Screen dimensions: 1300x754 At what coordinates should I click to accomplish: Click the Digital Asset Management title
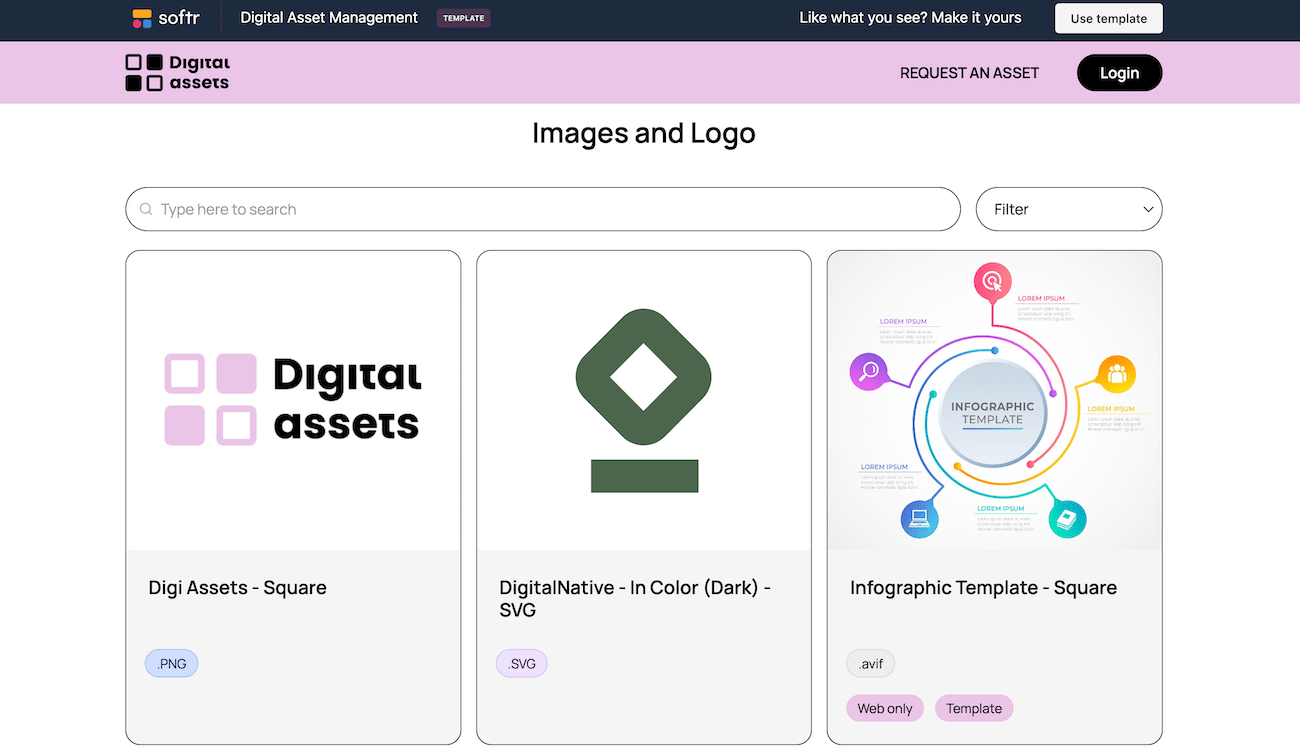click(329, 18)
